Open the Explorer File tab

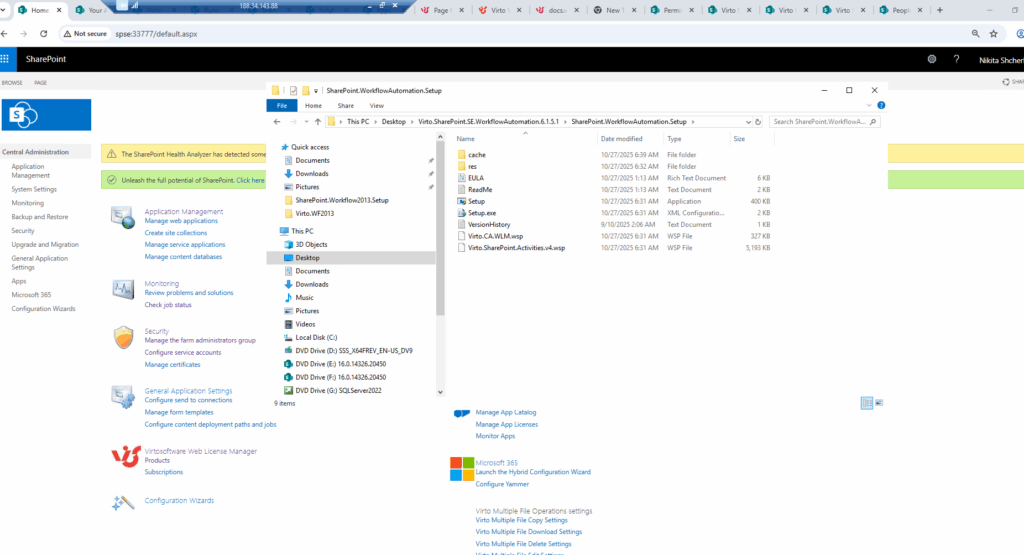pyautogui.click(x=282, y=106)
